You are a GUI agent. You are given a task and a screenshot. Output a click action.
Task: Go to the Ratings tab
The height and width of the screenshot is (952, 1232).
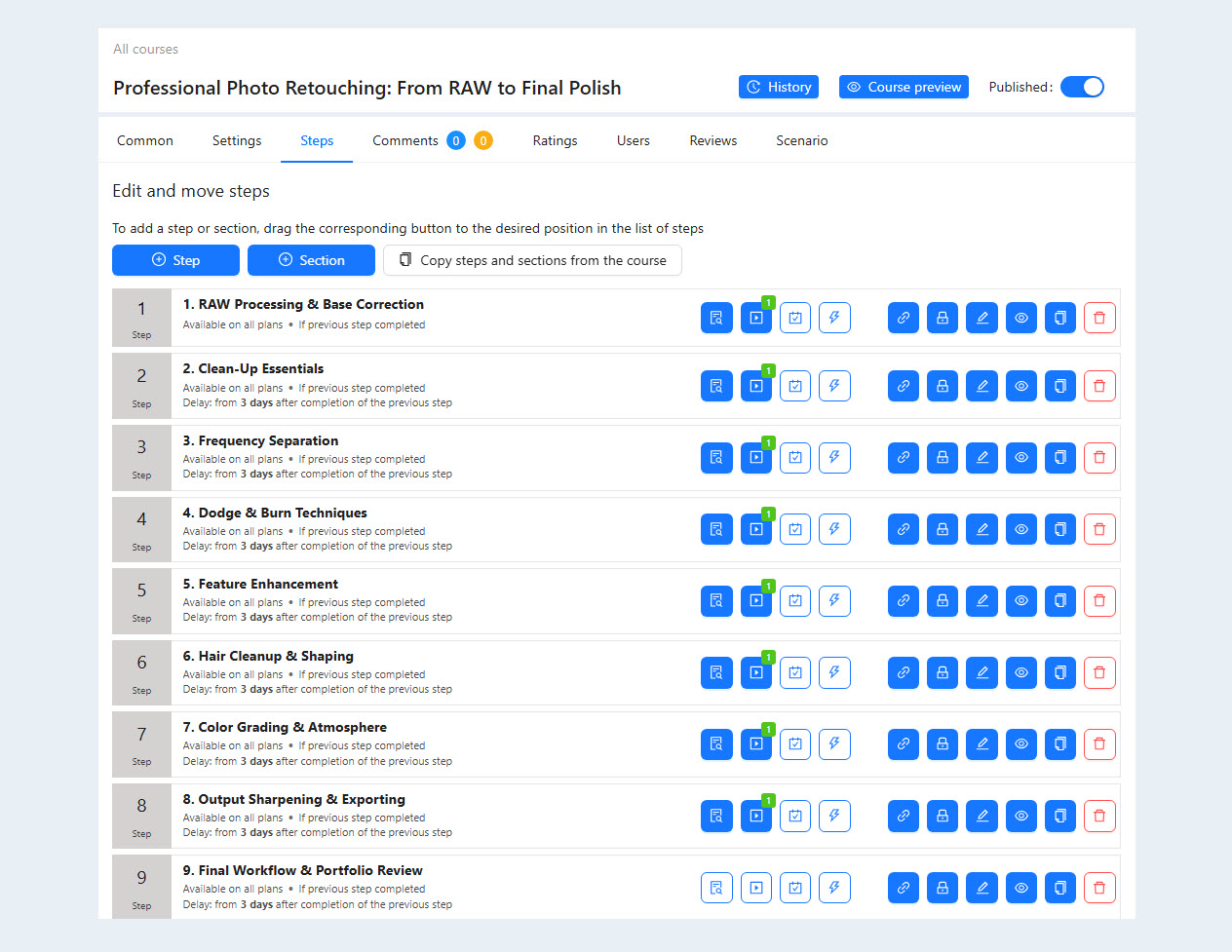click(x=555, y=140)
